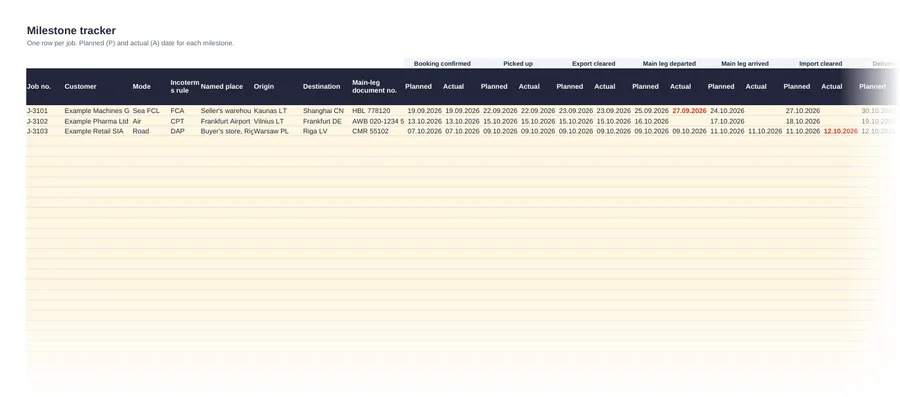Select the Main-leg document no. header

pos(374,87)
